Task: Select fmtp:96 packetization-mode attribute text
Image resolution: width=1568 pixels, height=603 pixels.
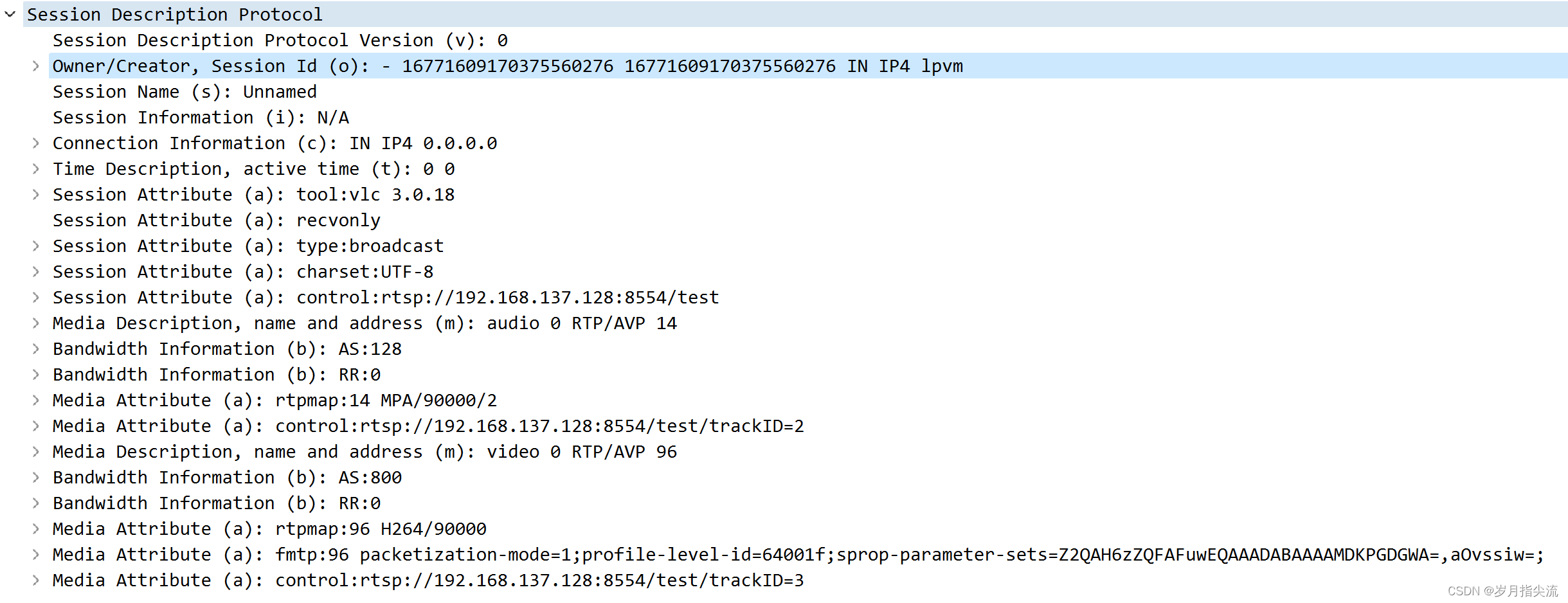Action: (x=798, y=555)
